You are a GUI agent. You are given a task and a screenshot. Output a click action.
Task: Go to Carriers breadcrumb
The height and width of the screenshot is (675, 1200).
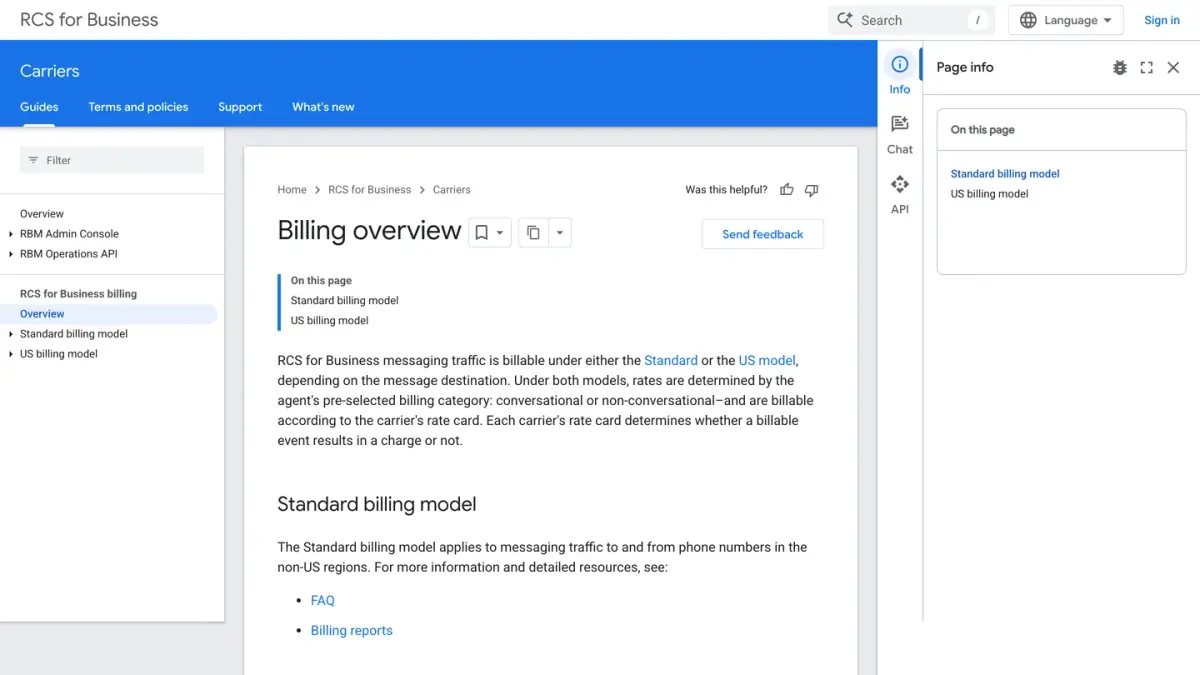point(452,189)
